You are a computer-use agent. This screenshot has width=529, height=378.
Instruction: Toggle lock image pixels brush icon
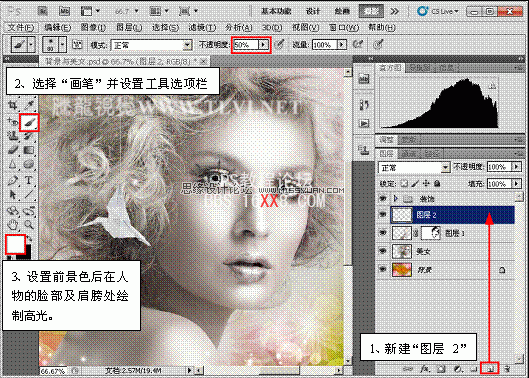tap(415, 184)
